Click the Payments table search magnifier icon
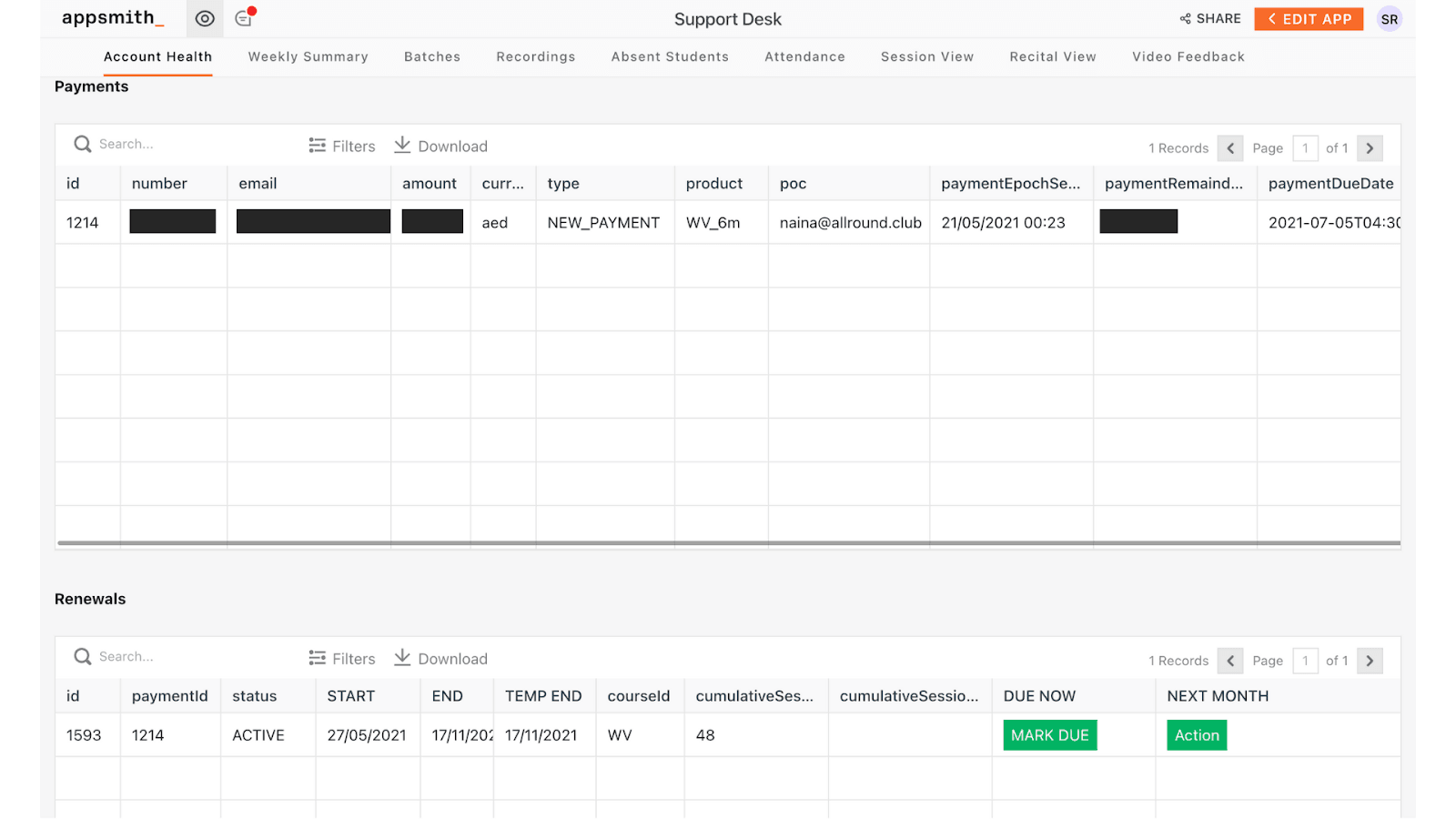This screenshot has height=819, width=1456. (83, 145)
